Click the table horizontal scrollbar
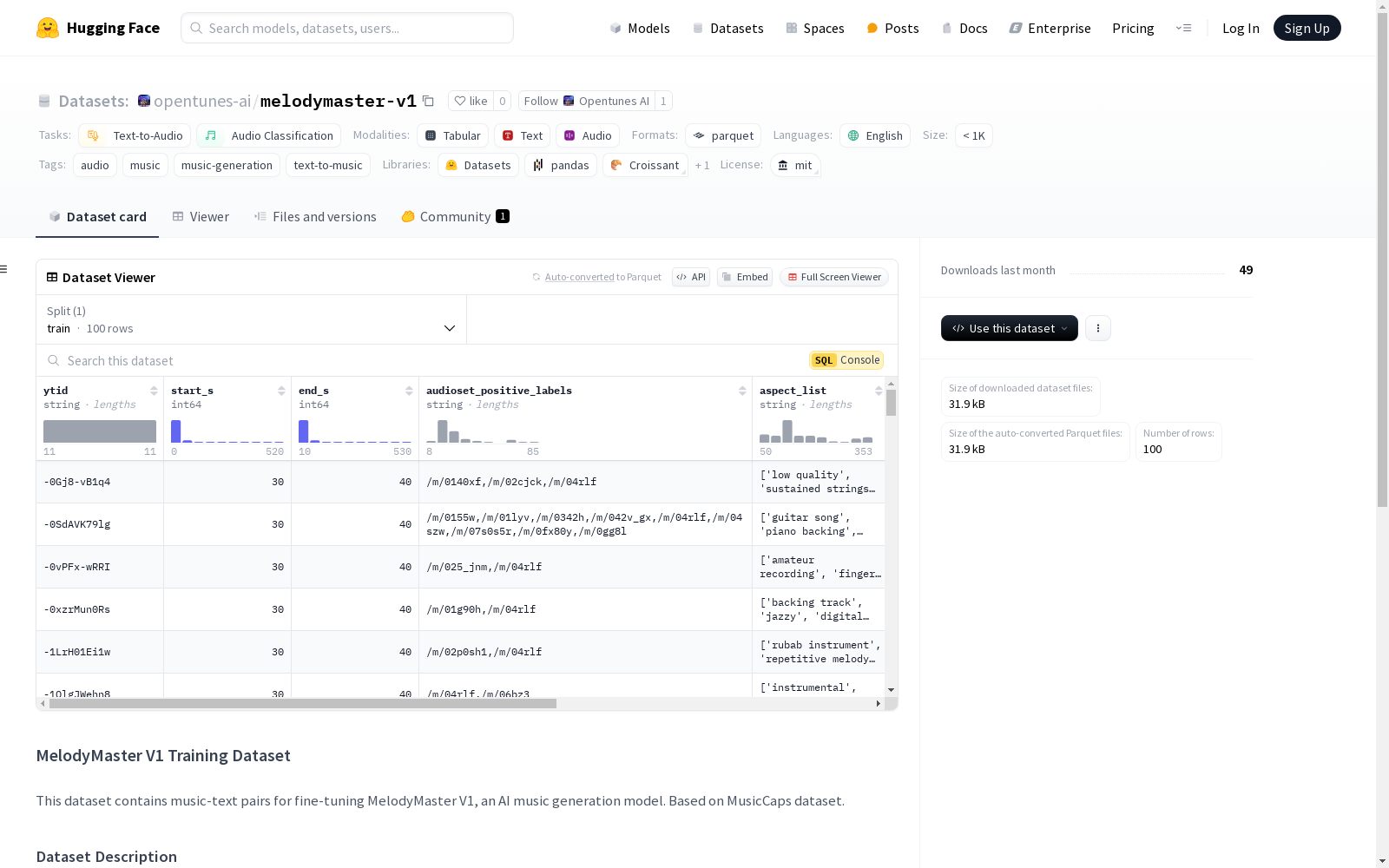Image resolution: width=1389 pixels, height=868 pixels. [x=303, y=704]
